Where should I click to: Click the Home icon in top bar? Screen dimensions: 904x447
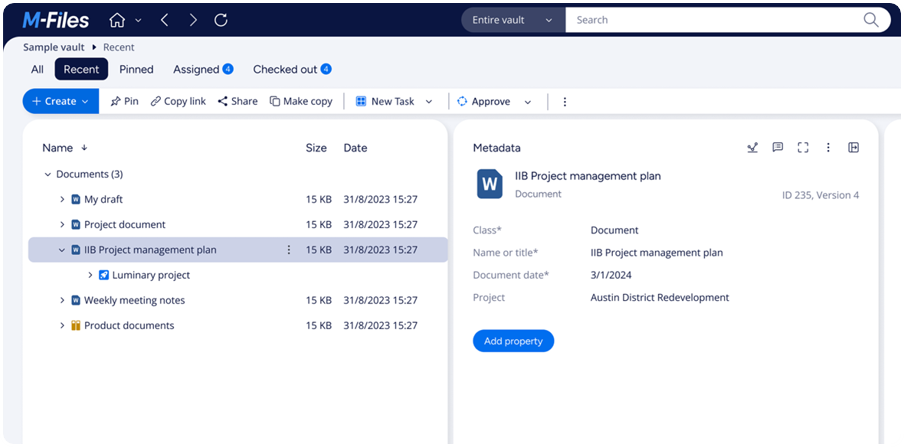tap(117, 20)
